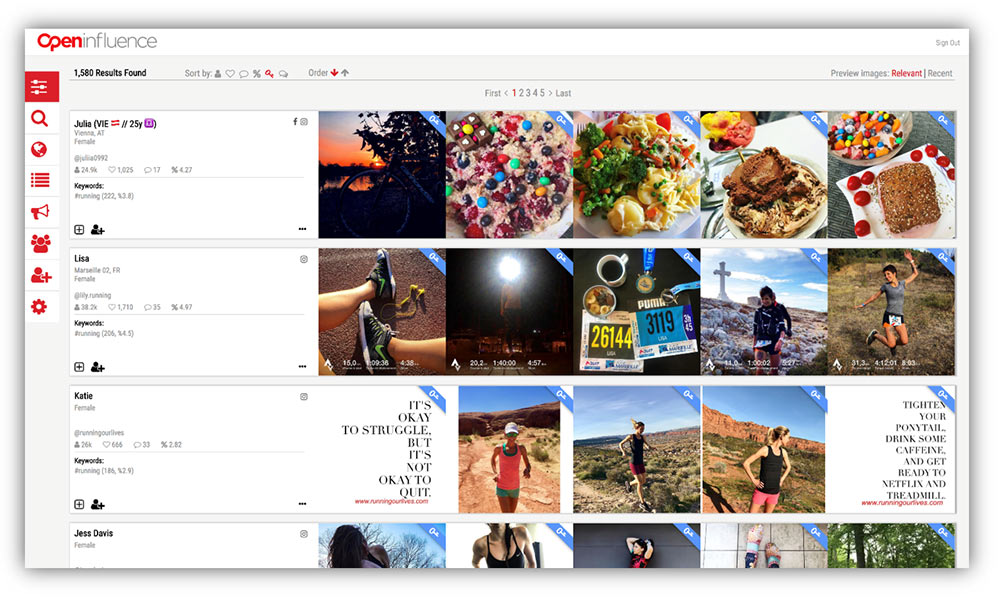Open the megaphone campaigns sidebar icon
Viewport: 1000px width, 607px height.
pyautogui.click(x=40, y=212)
